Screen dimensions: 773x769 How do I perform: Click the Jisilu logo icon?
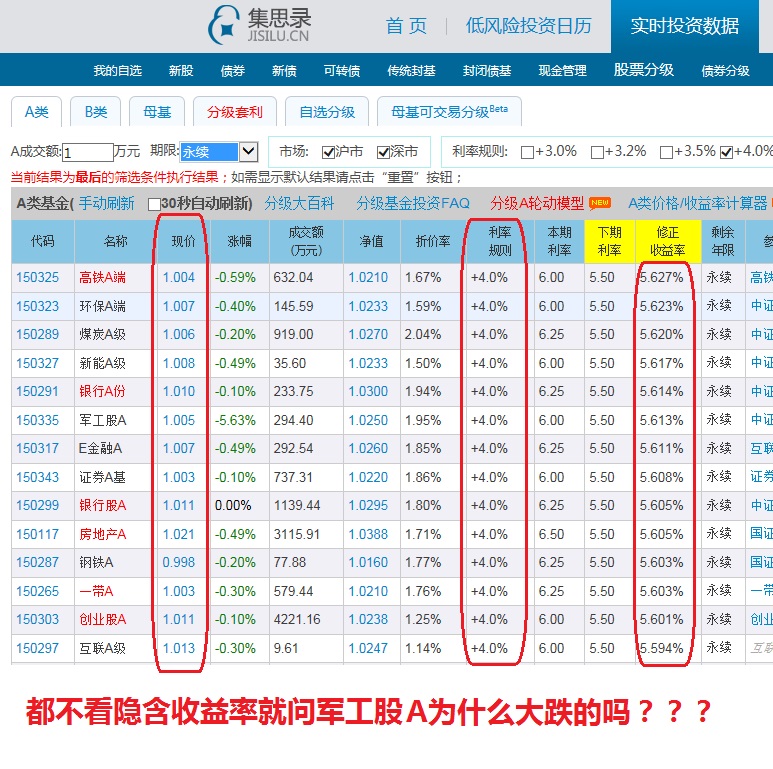point(224,25)
